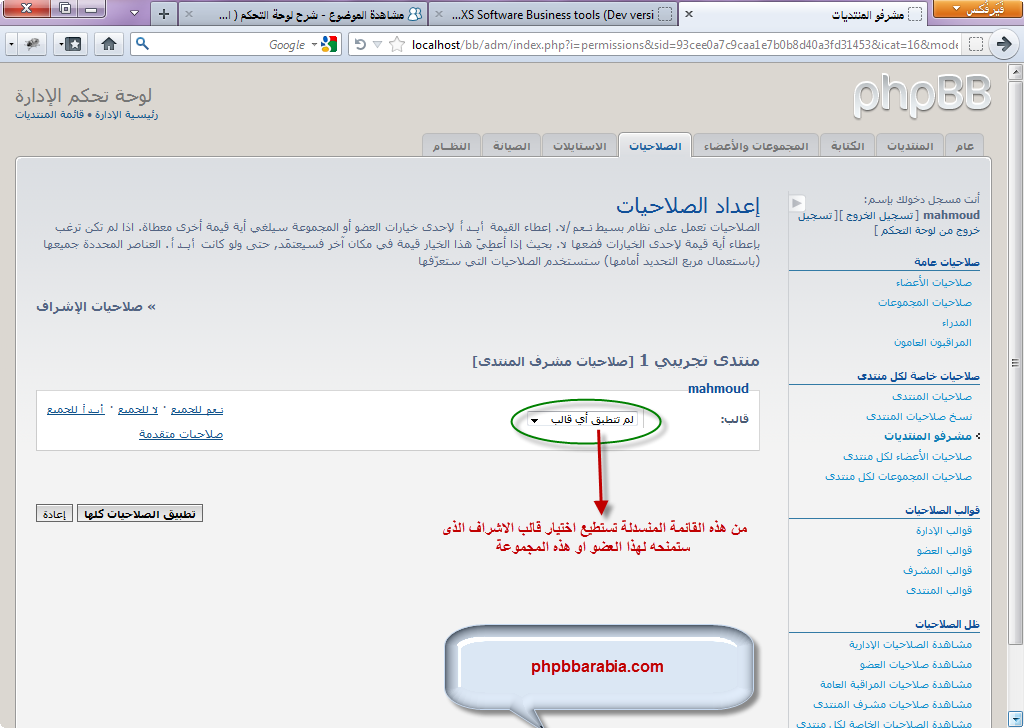Open the 'الاستايلات' admin tab
This screenshot has width=1024, height=728.
tap(579, 146)
